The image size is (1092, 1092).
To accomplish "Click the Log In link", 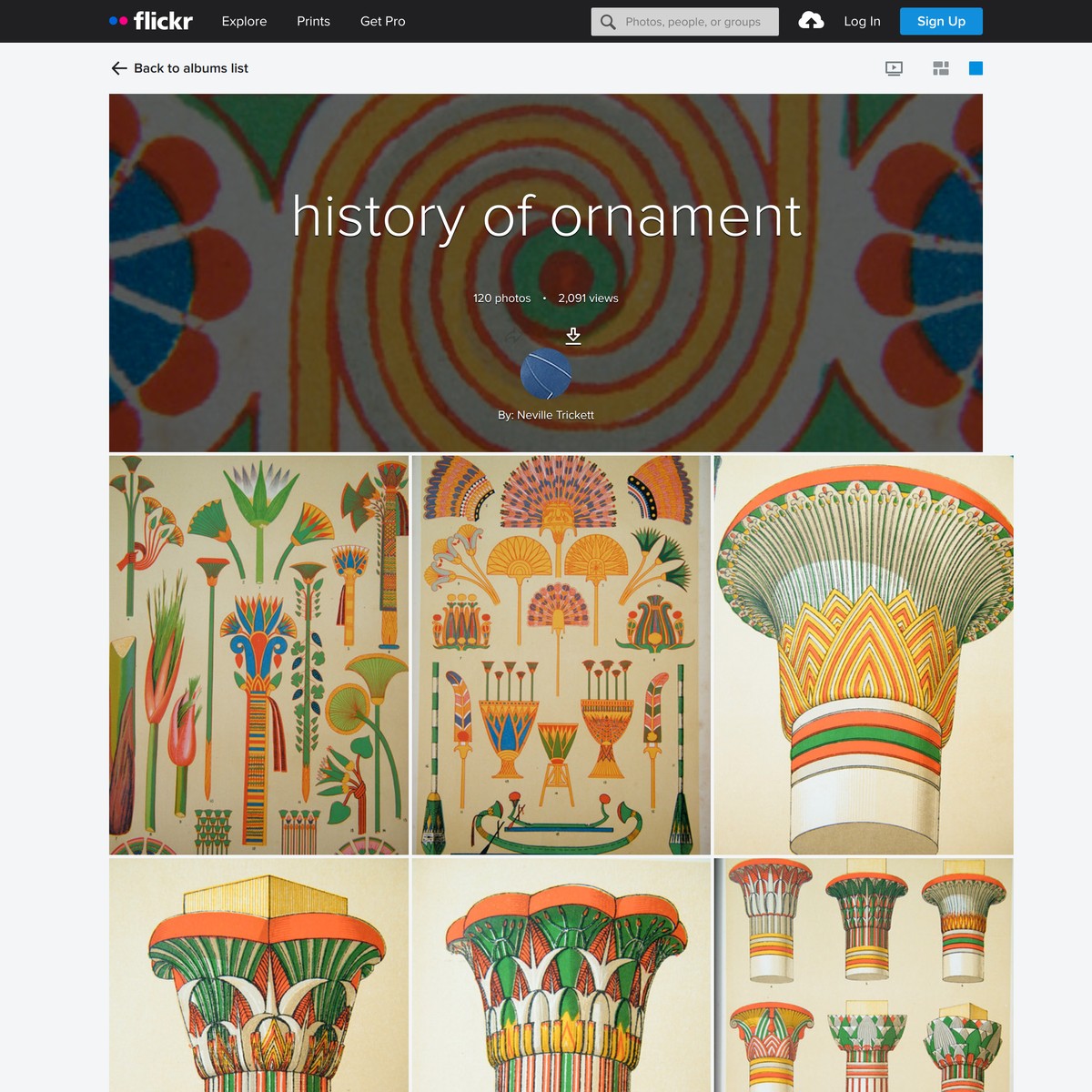I will tap(862, 21).
